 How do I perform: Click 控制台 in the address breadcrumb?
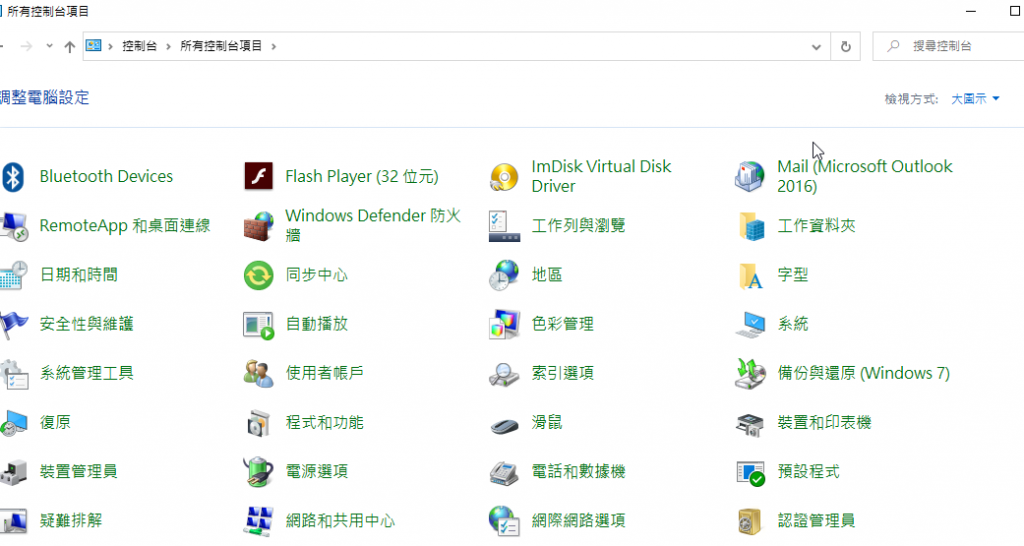click(139, 46)
